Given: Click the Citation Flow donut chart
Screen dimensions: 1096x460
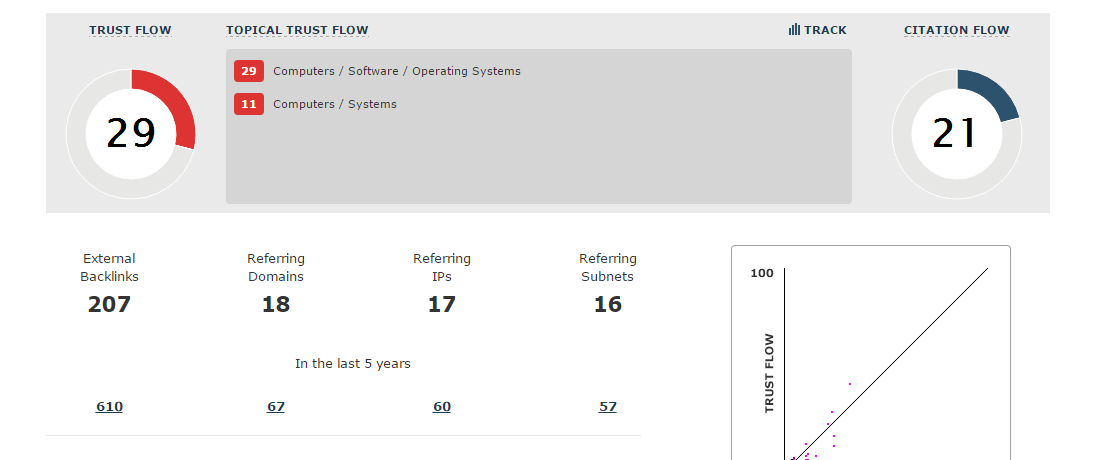Looking at the screenshot, I should click(x=956, y=133).
